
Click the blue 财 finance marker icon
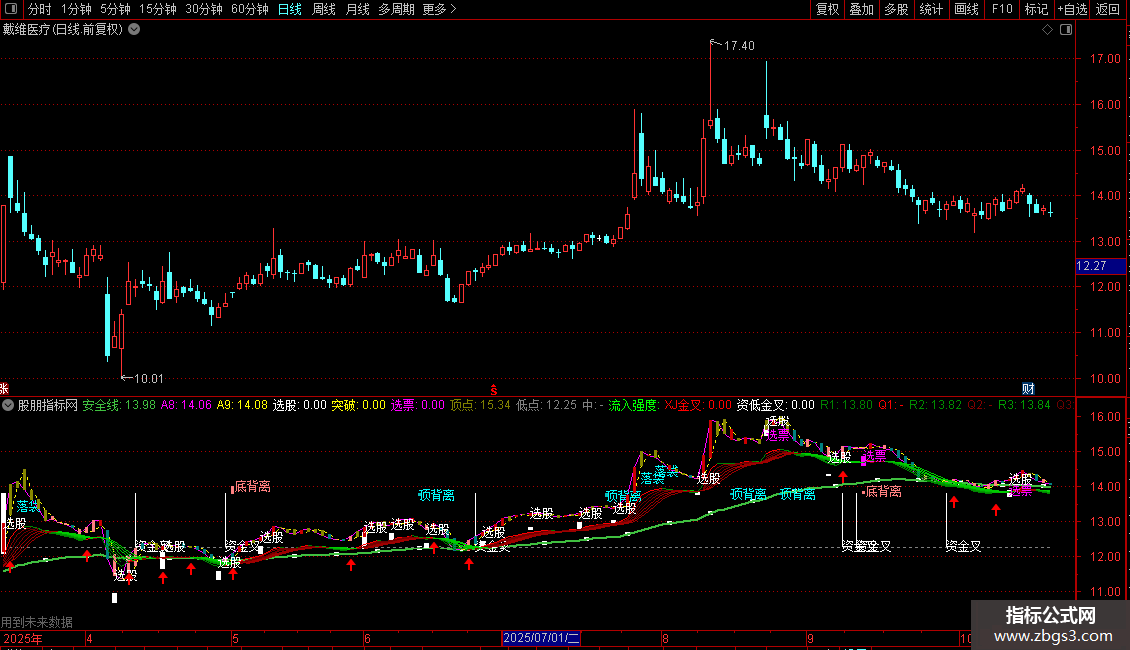coord(1028,389)
